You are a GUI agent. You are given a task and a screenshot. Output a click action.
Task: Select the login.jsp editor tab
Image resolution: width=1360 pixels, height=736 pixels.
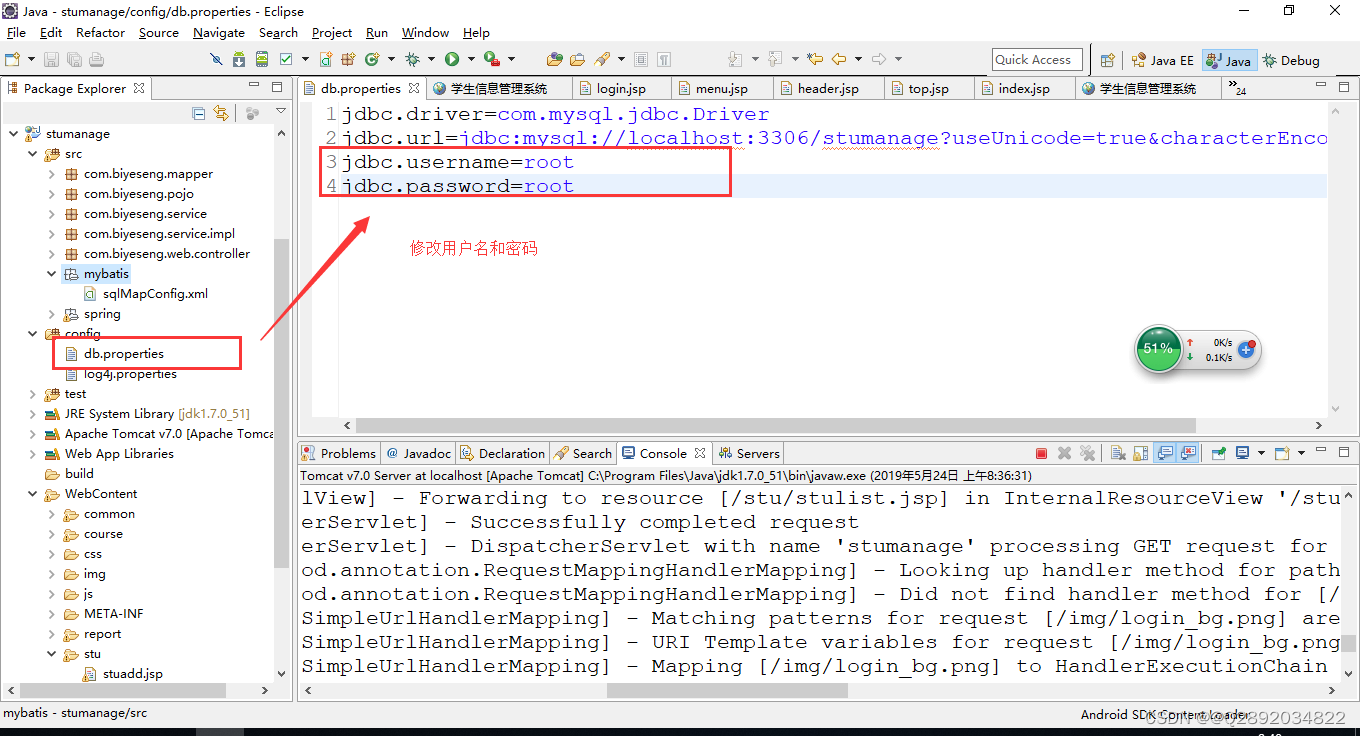[x=621, y=87]
